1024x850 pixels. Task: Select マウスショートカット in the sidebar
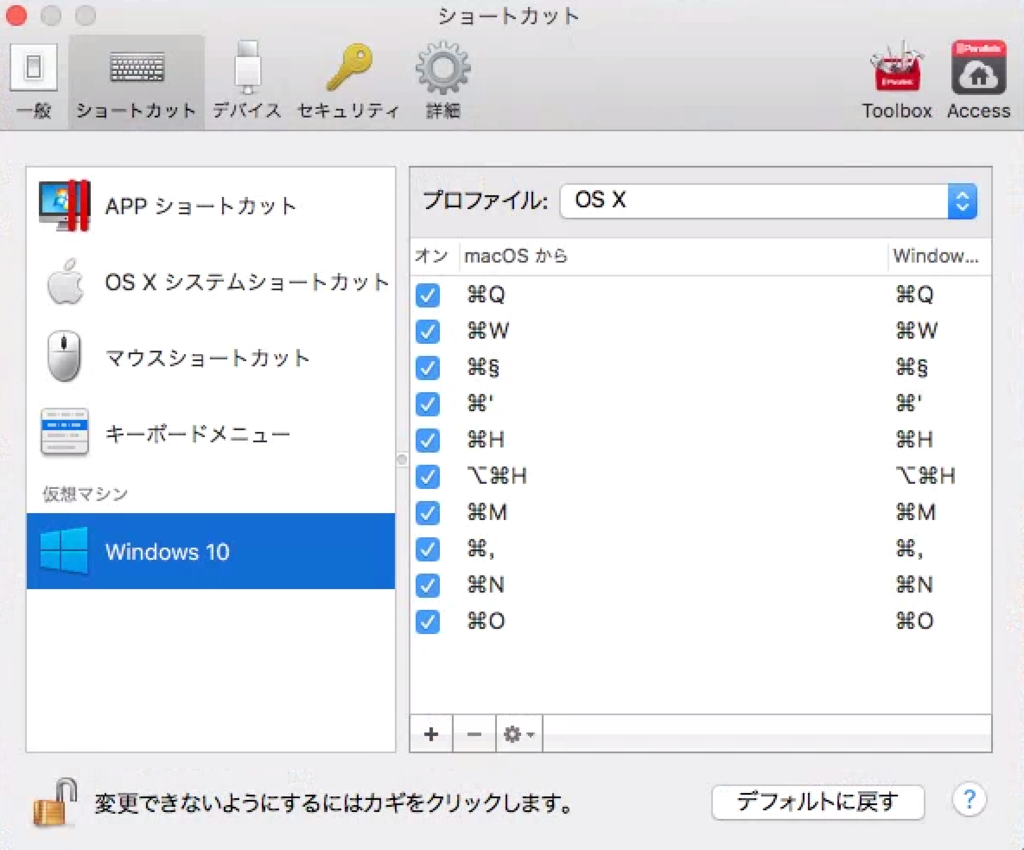tap(211, 358)
